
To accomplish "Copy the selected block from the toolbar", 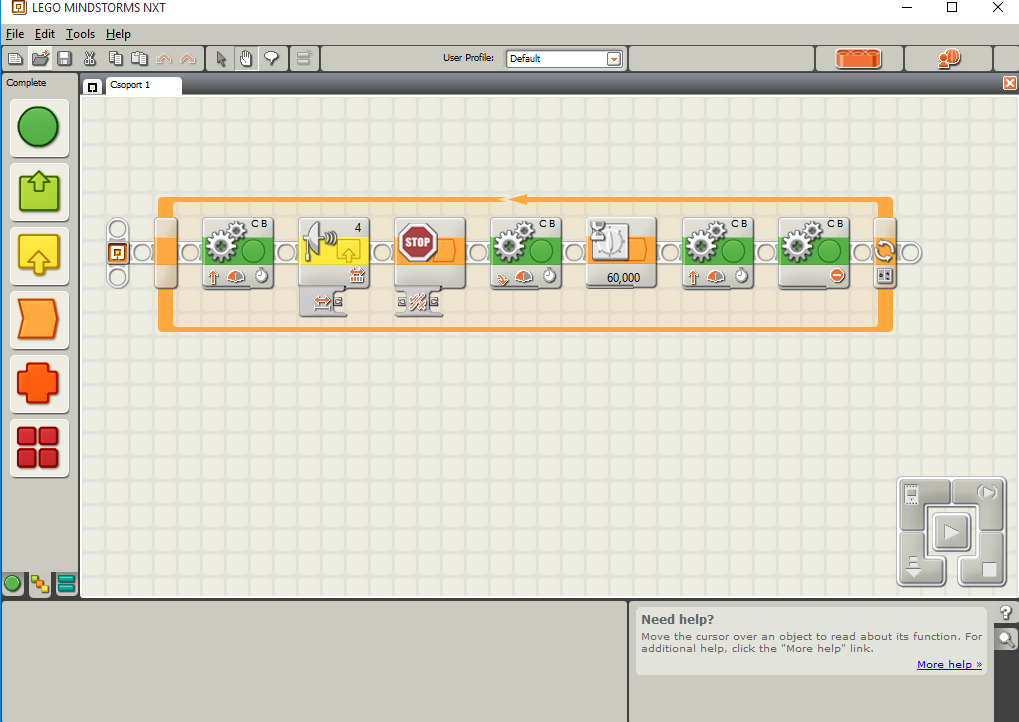I will coord(115,58).
